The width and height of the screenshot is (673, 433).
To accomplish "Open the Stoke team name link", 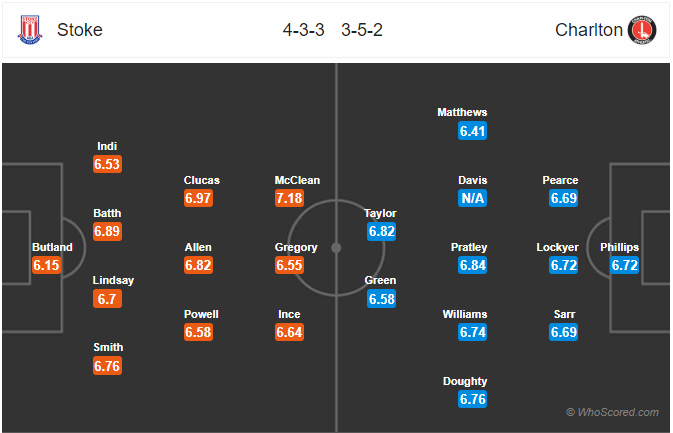I will 80,30.
